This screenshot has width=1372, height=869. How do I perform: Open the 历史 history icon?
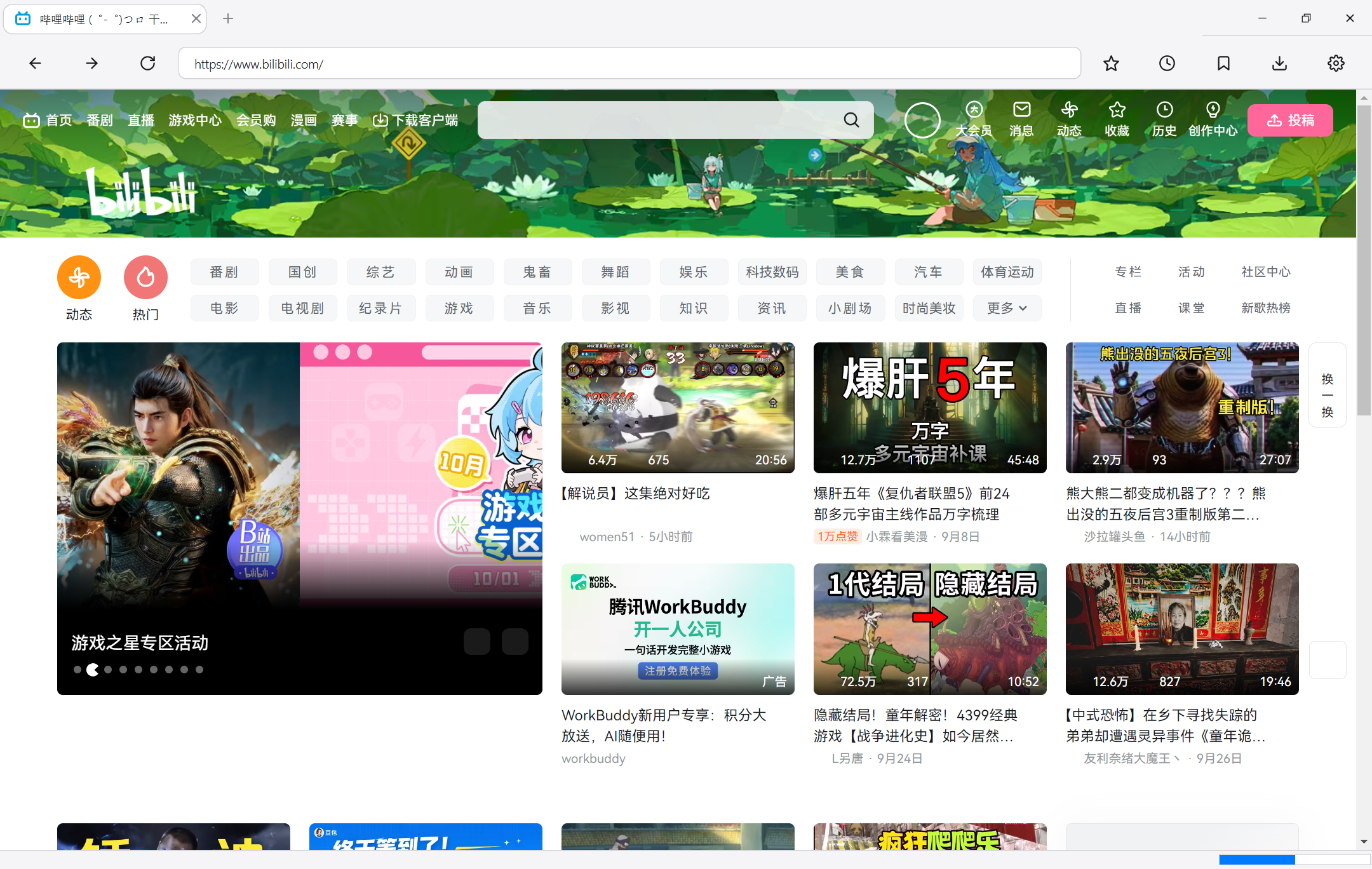[x=1164, y=119]
